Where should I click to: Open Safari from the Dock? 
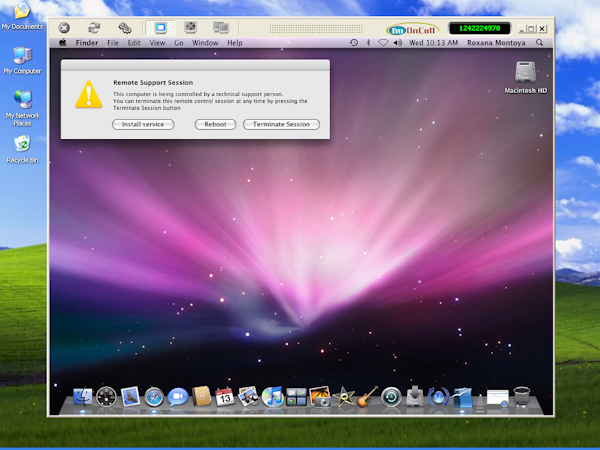pos(154,397)
